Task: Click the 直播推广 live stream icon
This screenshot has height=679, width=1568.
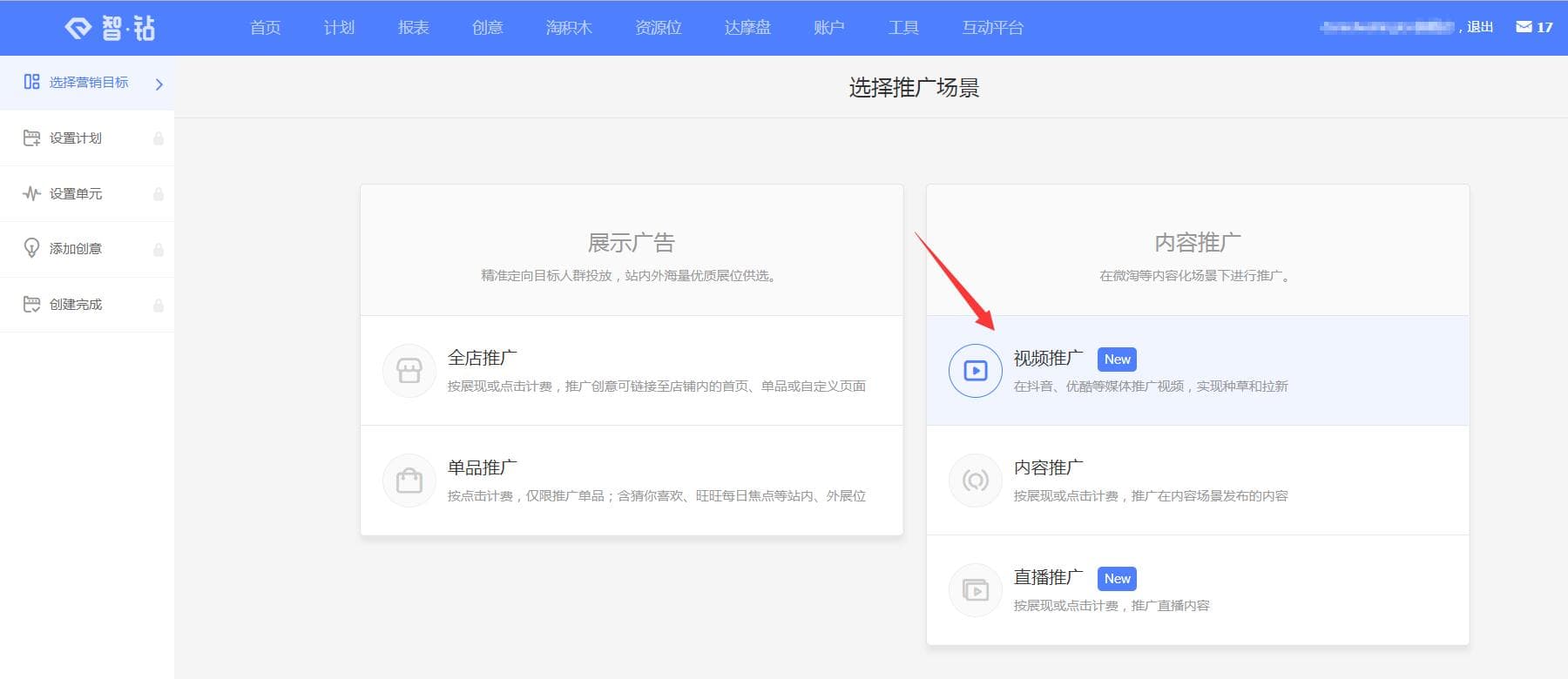Action: pyautogui.click(x=975, y=590)
